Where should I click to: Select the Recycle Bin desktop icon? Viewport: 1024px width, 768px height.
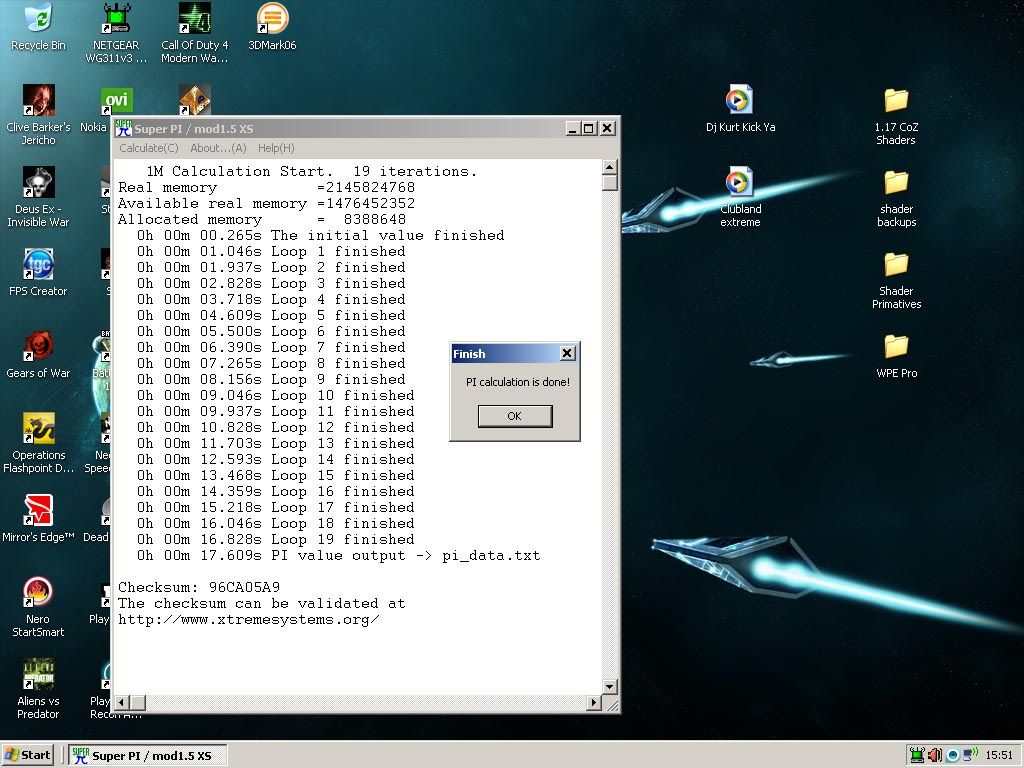[x=38, y=27]
